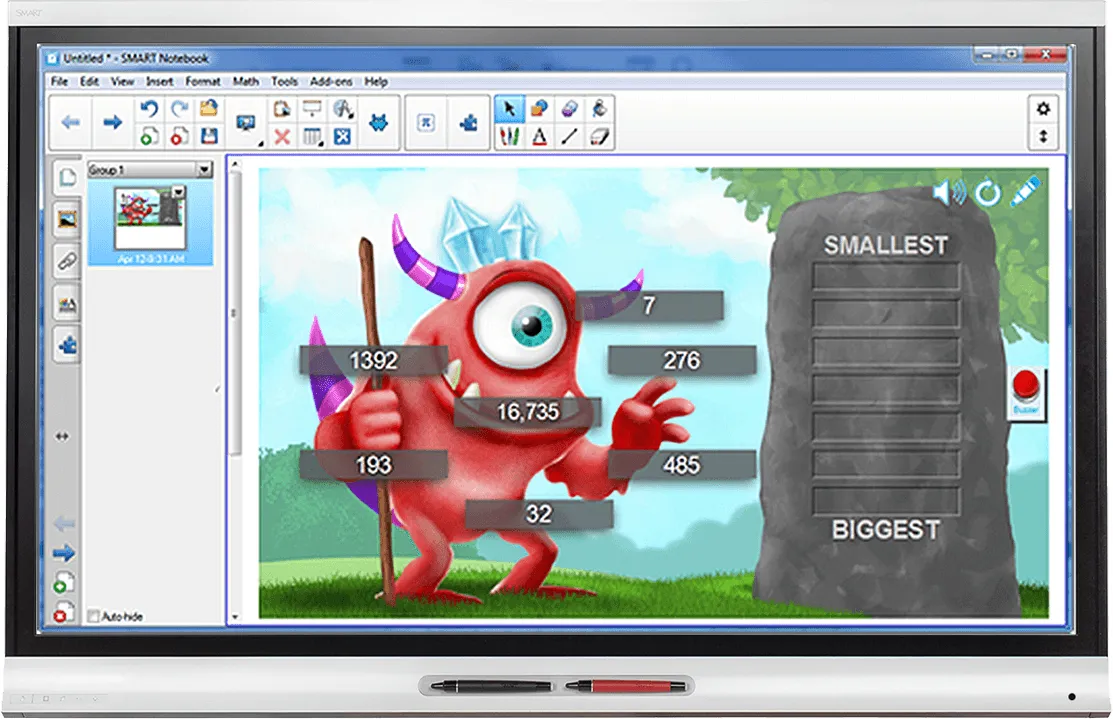Open the Attachments paperclip tab
The width and height of the screenshot is (1113, 719).
click(x=67, y=262)
